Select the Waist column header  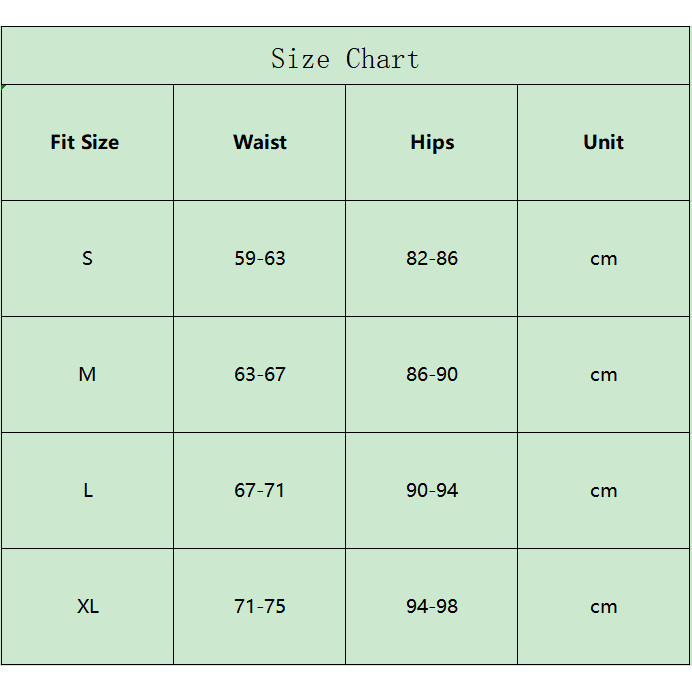click(x=260, y=142)
